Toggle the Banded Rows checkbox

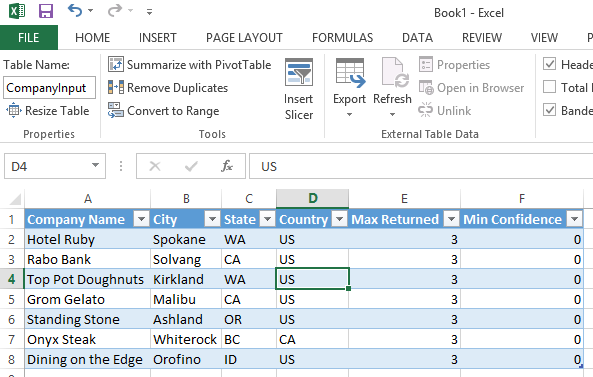[549, 110]
